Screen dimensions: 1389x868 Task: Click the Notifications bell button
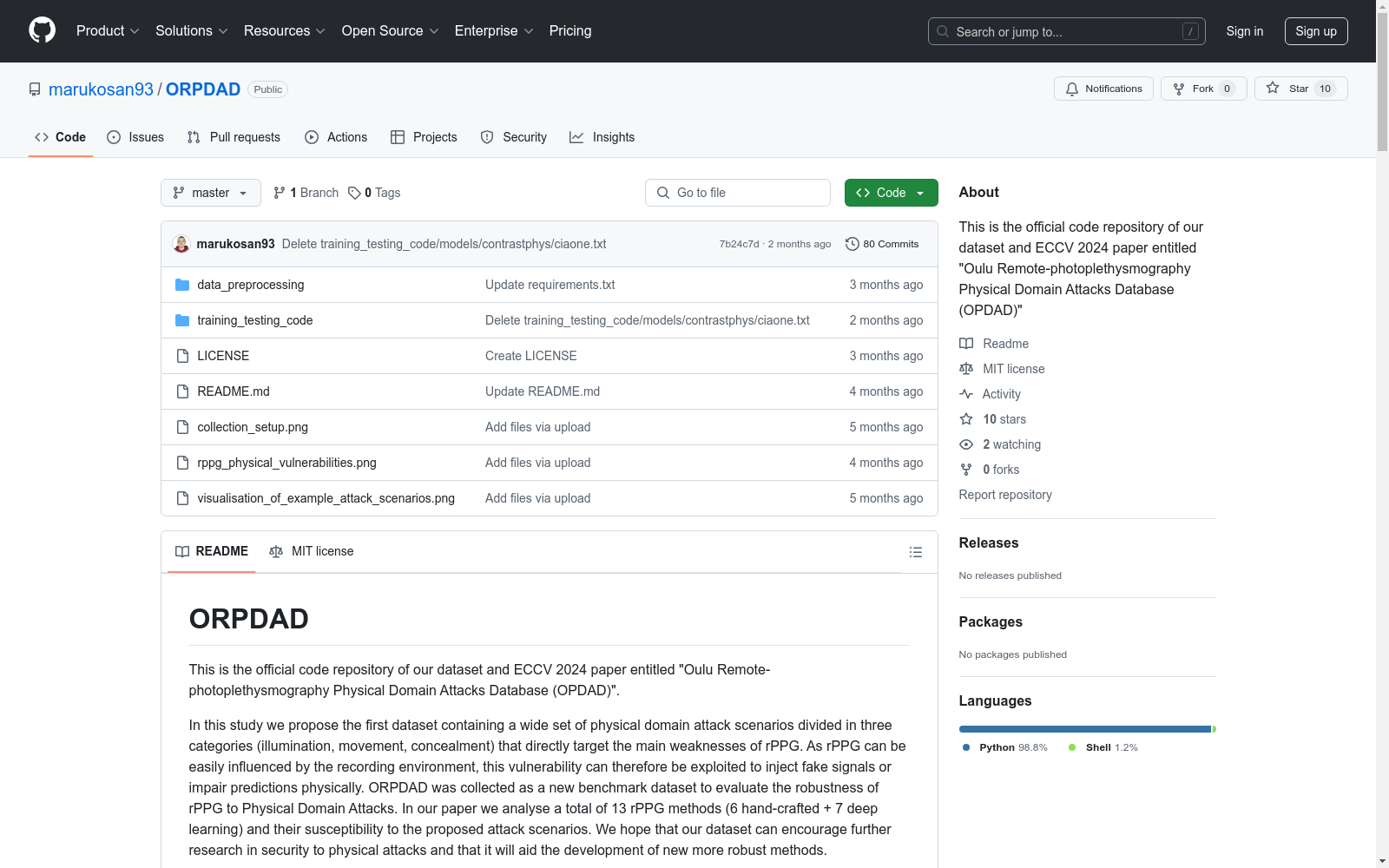point(1103,89)
